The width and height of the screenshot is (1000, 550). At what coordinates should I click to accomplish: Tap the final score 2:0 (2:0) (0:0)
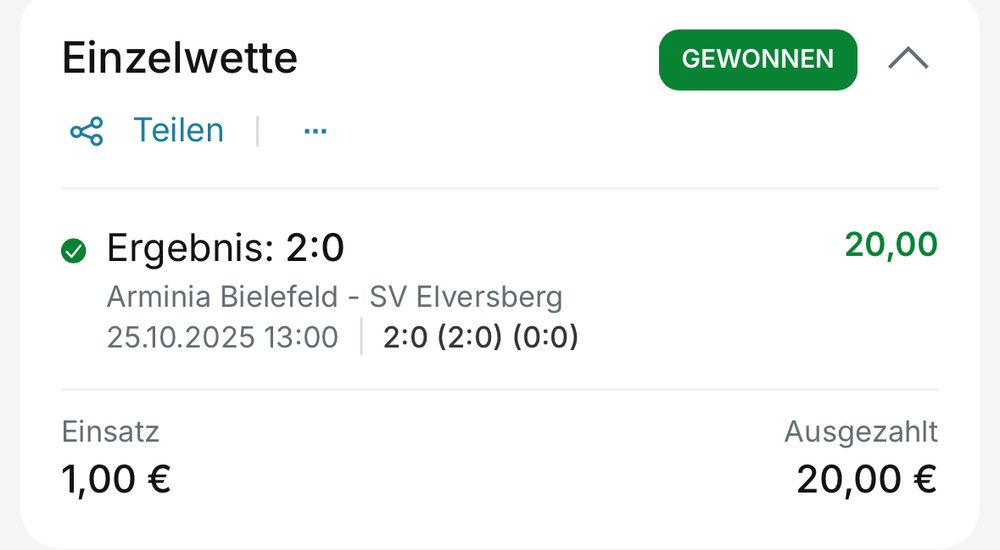click(481, 337)
